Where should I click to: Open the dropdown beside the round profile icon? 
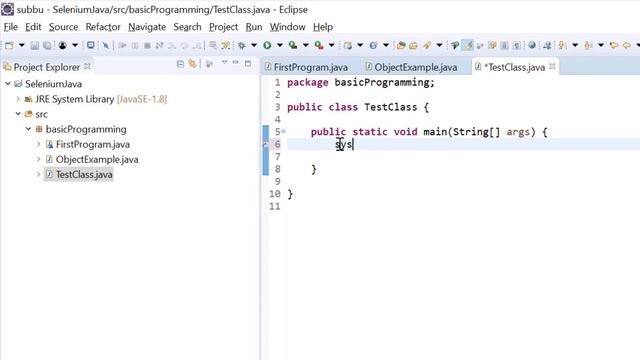(75, 45)
